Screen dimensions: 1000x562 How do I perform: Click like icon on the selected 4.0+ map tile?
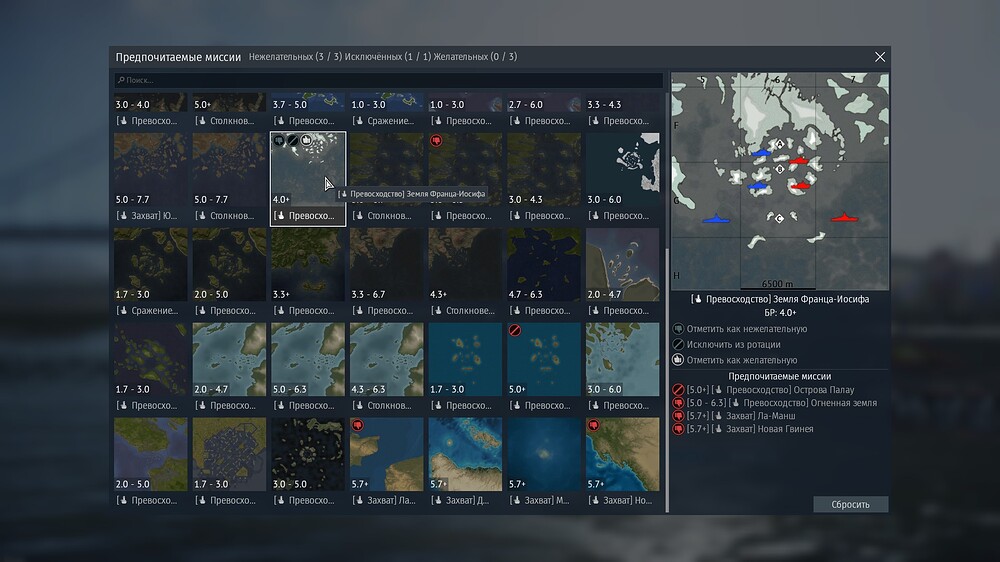pyautogui.click(x=307, y=141)
